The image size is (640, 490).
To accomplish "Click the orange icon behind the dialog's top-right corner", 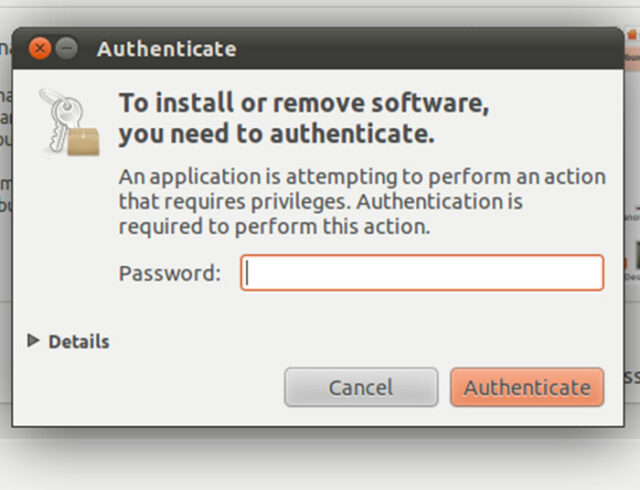I will pyautogui.click(x=632, y=34).
